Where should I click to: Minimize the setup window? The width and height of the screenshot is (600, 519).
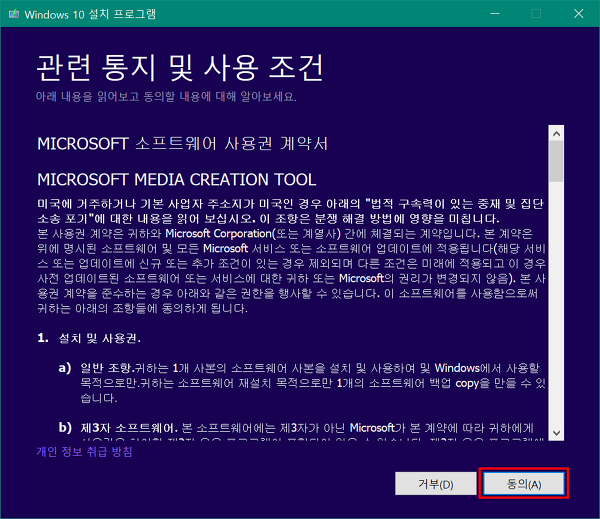[495, 14]
